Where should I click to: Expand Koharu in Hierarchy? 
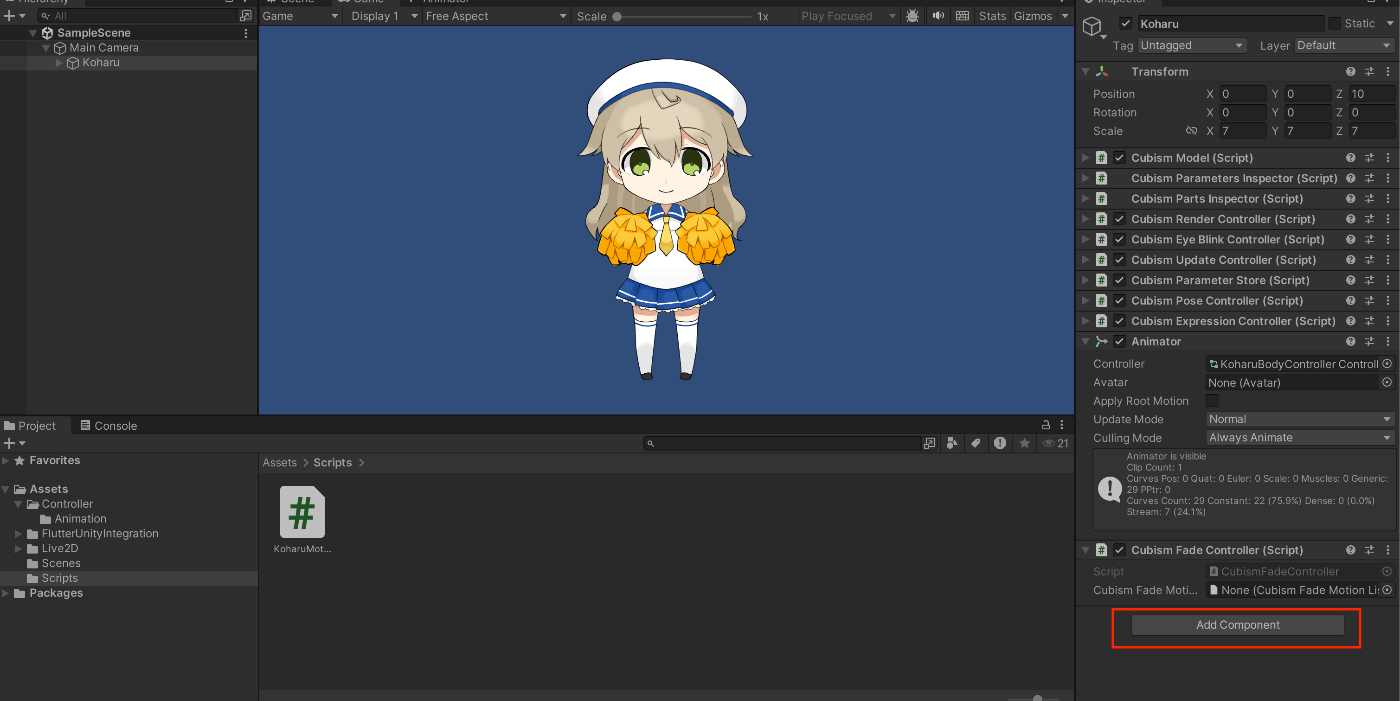coord(59,63)
